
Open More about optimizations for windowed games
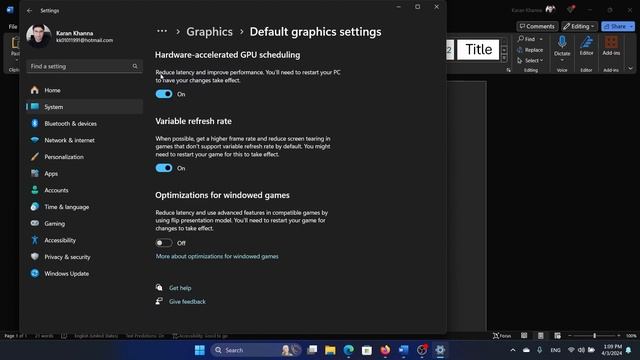pos(217,257)
